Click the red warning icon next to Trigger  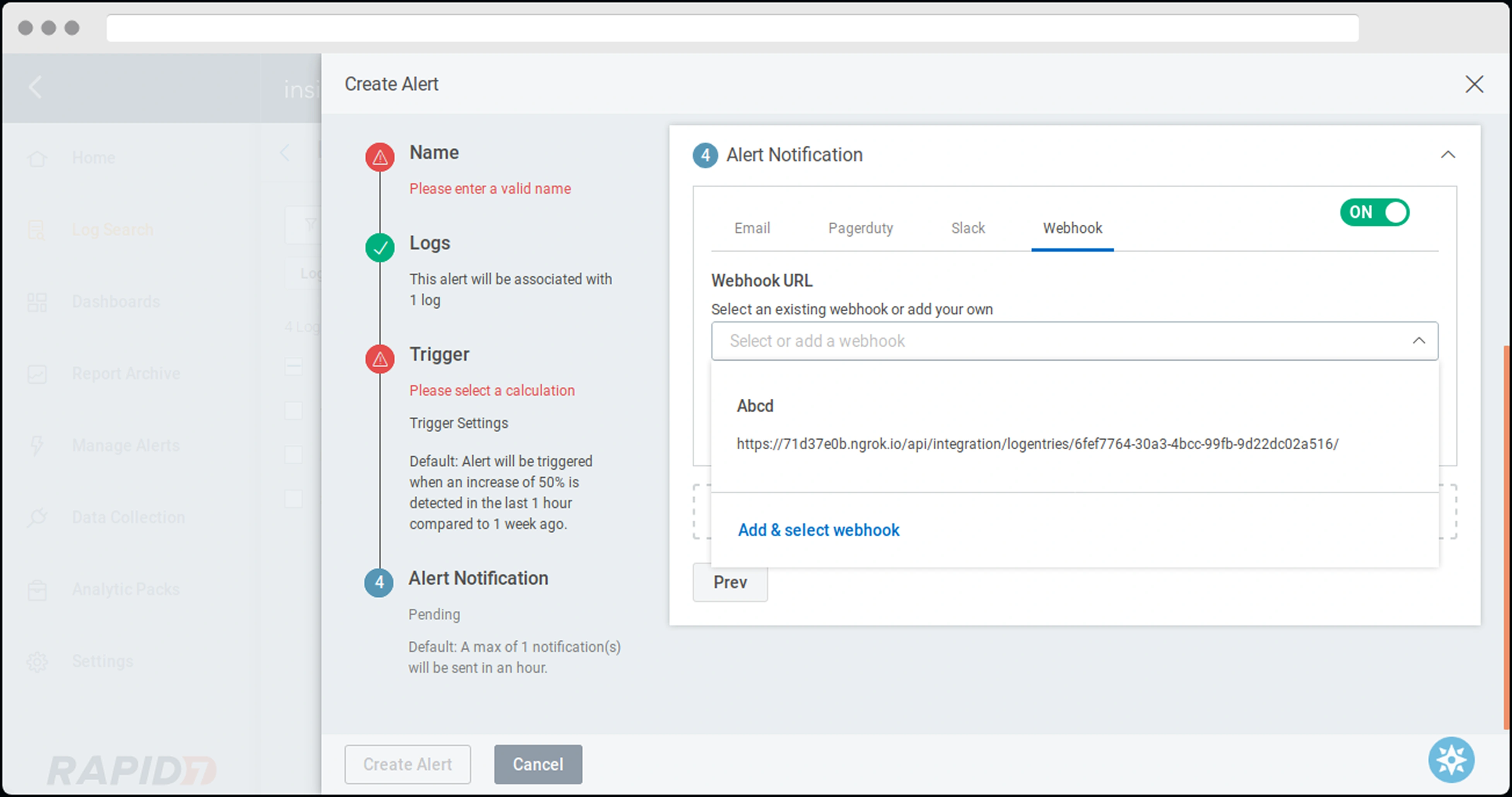point(380,359)
